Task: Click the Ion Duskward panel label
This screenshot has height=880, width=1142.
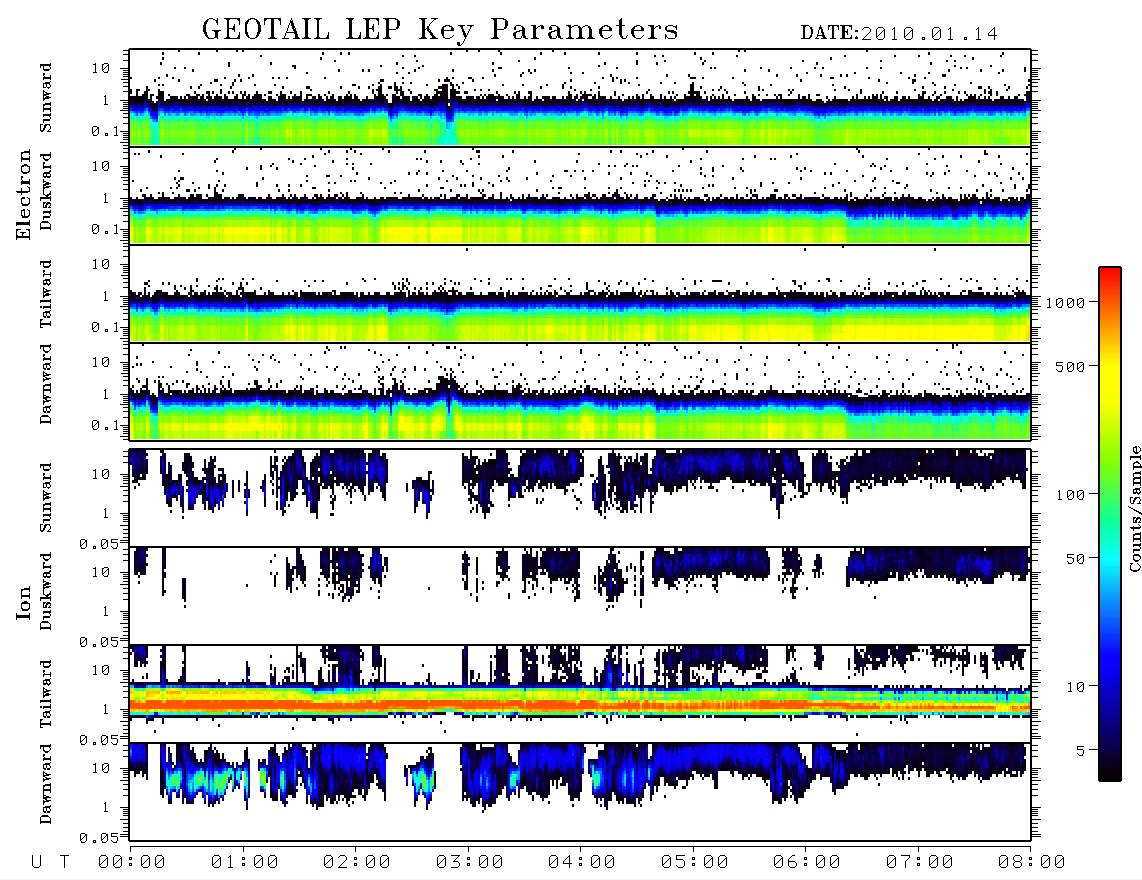Action: [x=46, y=592]
